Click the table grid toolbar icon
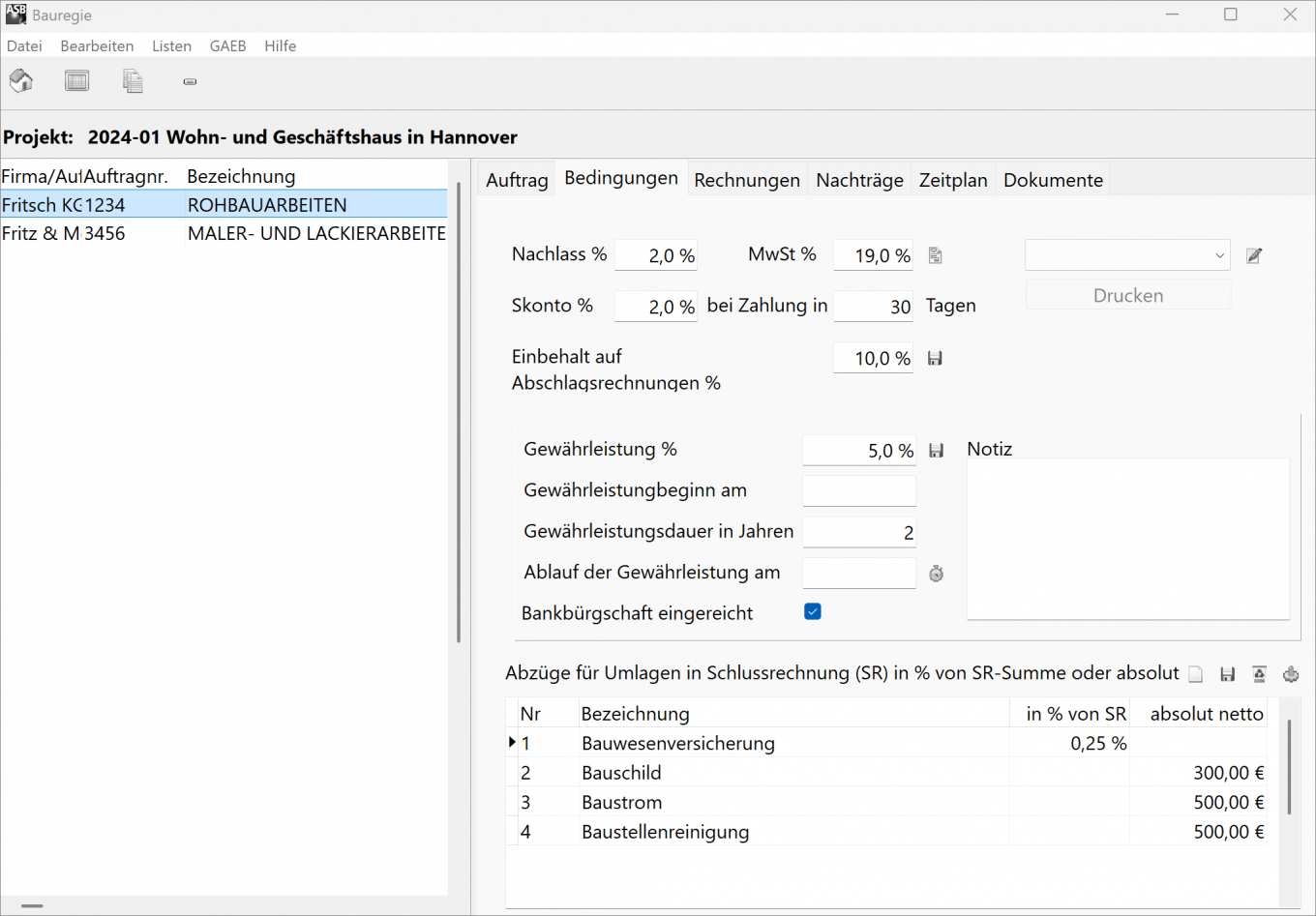 [x=76, y=81]
